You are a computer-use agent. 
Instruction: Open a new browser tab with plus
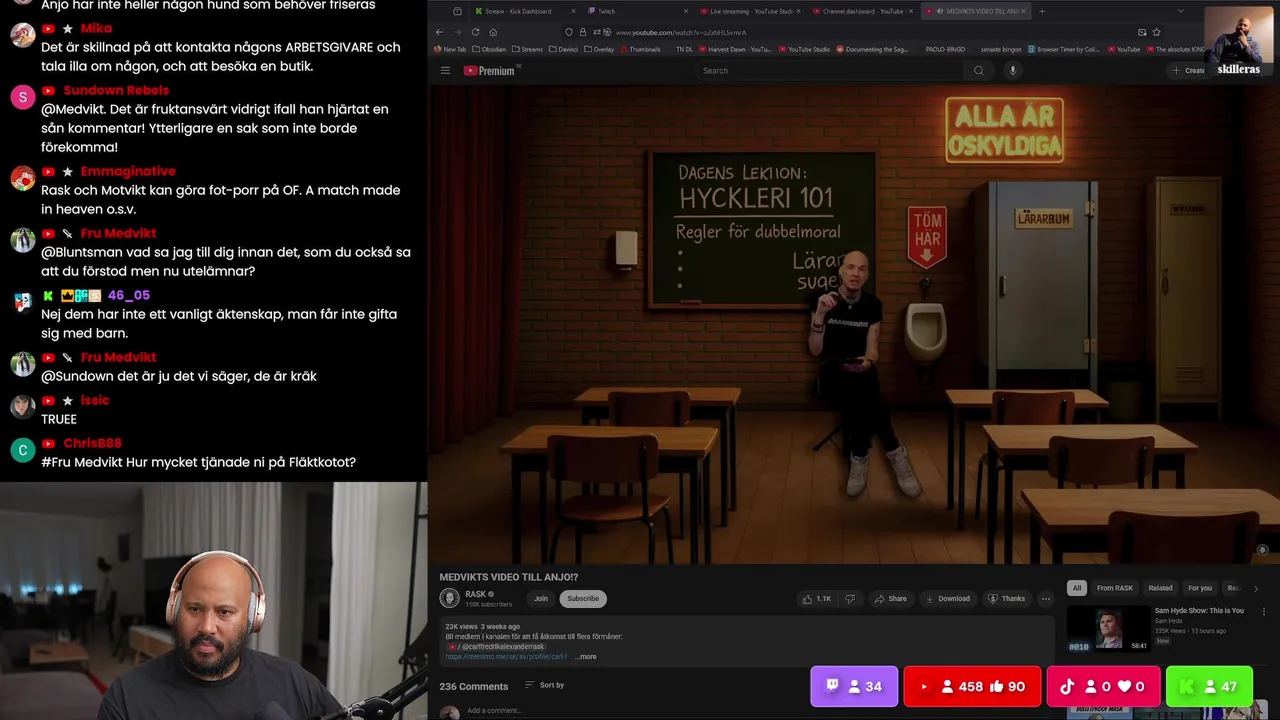coord(1042,11)
